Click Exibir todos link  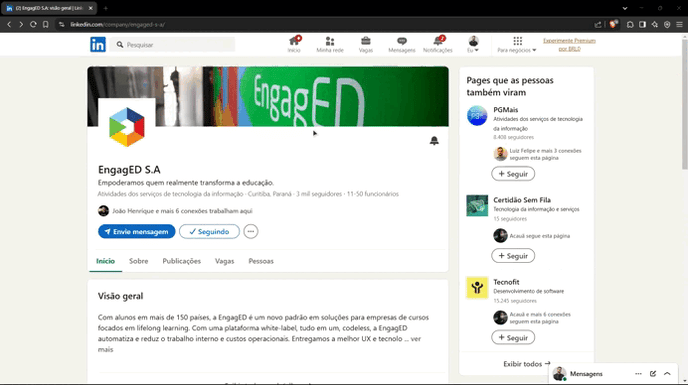pos(527,364)
